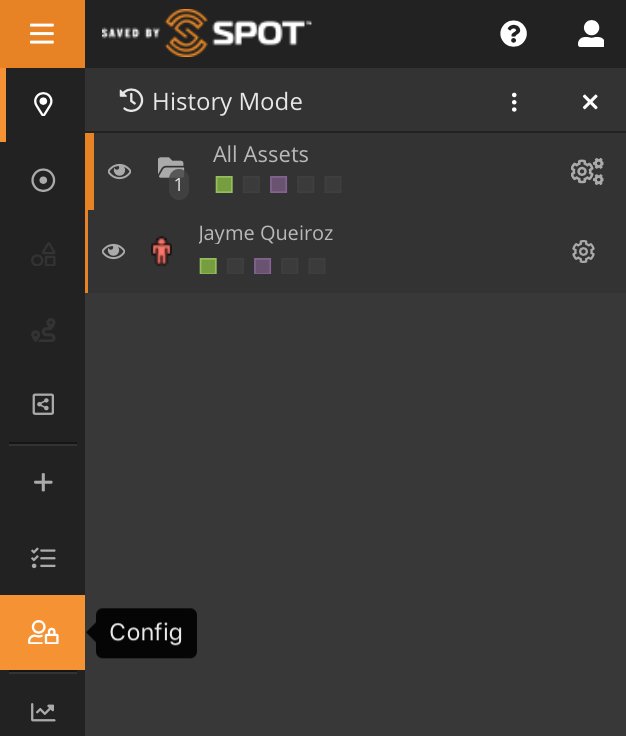Open the user account profile icon
The width and height of the screenshot is (626, 736).
(x=591, y=34)
